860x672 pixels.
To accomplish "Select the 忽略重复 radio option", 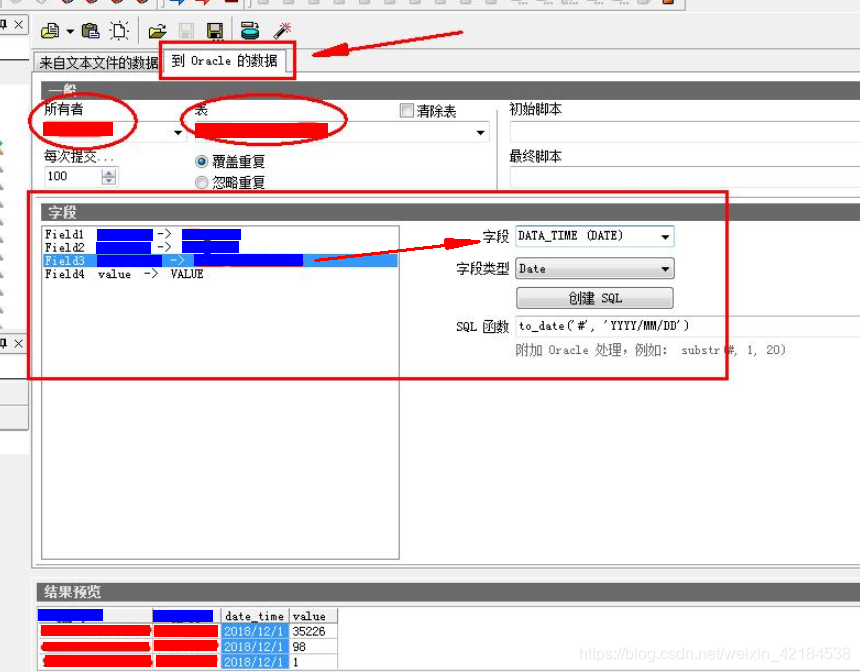I will click(201, 182).
